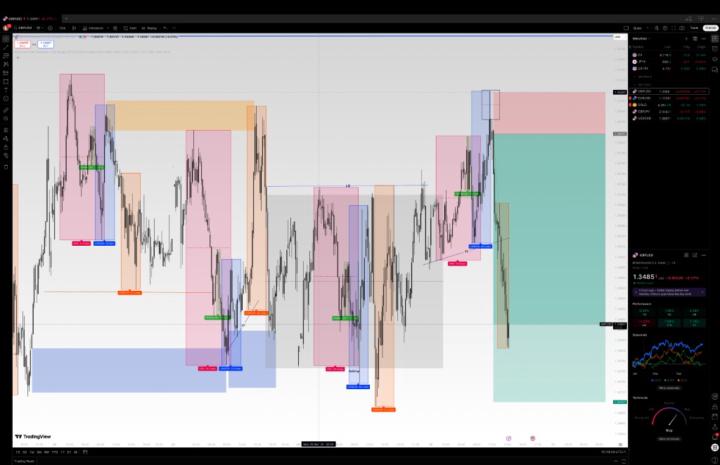Select the trend line drawing tool
This screenshot has width=720, height=465.
6,47
